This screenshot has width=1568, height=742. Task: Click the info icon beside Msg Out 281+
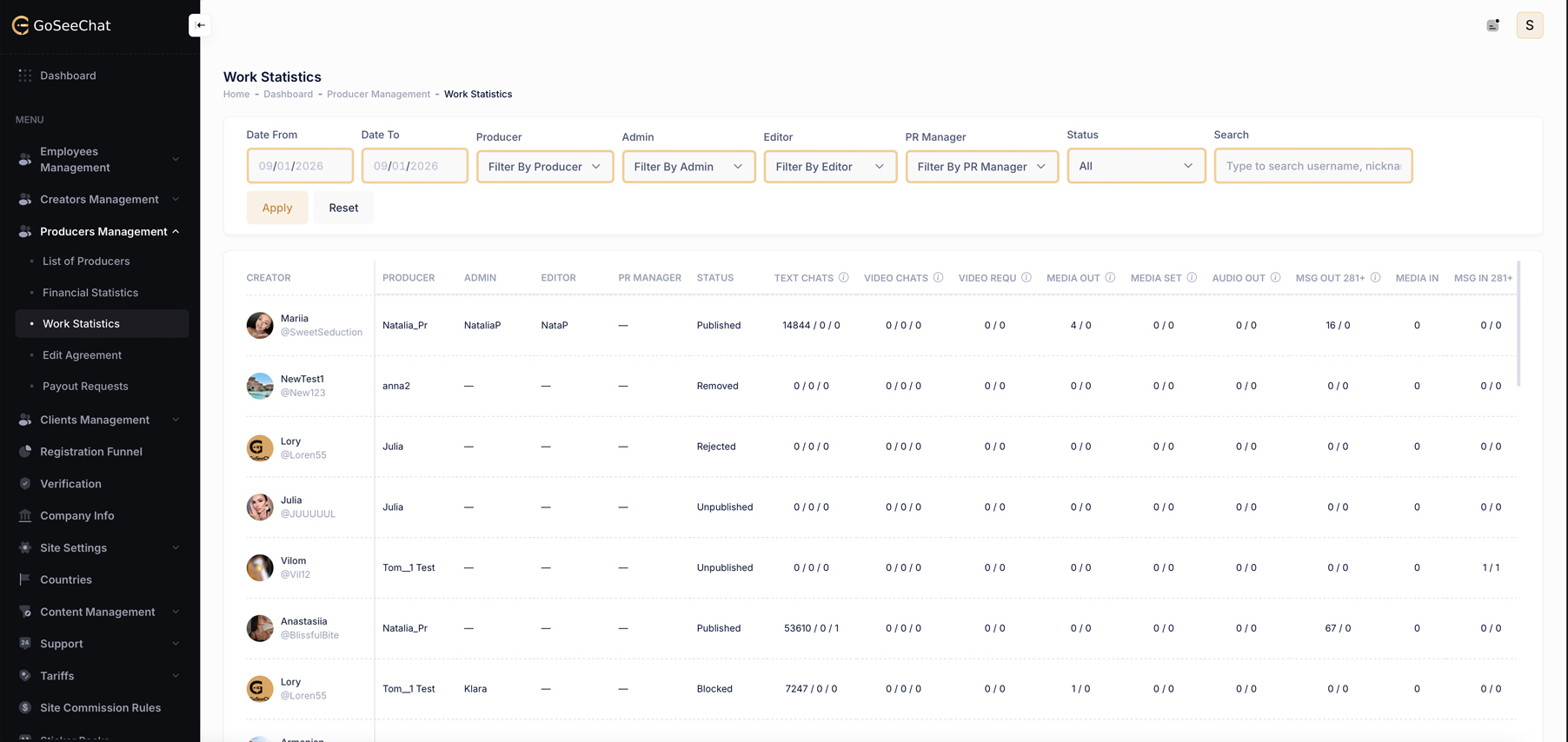(x=1375, y=277)
